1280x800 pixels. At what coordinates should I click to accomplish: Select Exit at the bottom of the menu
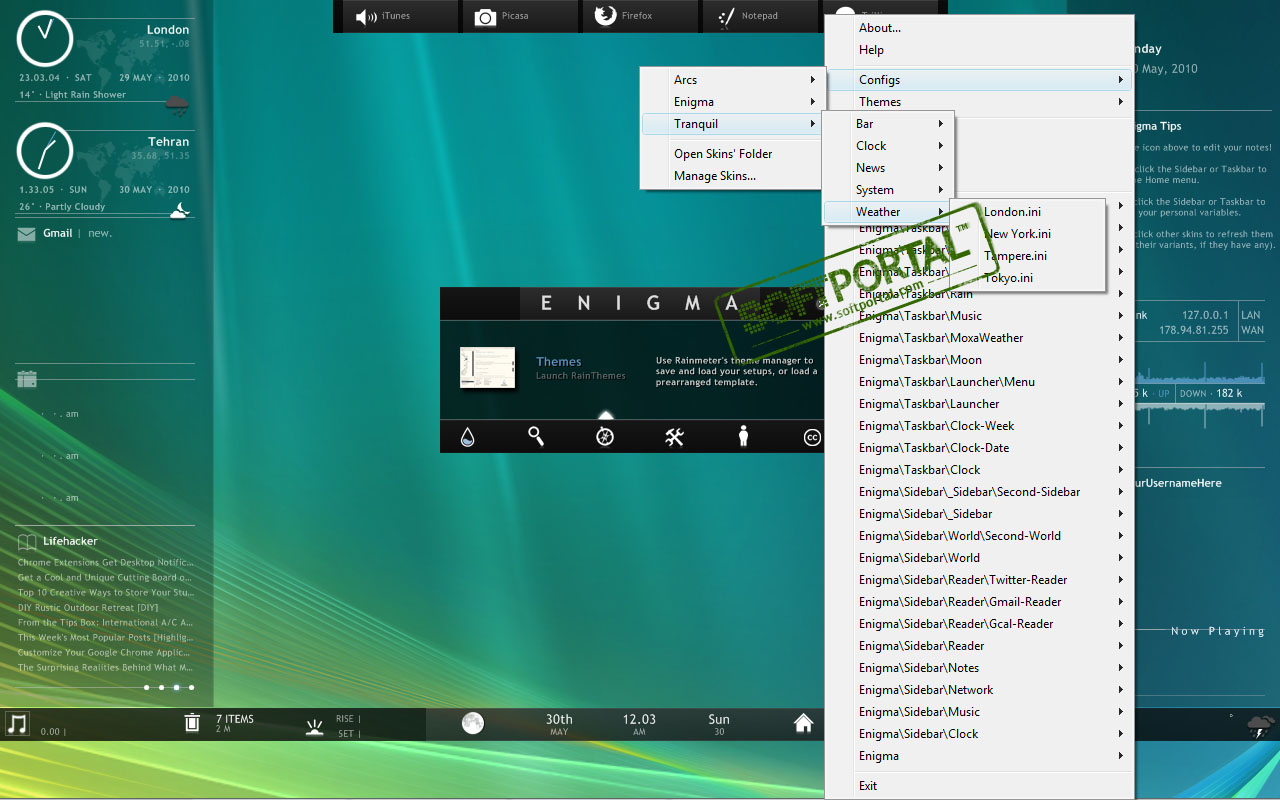[868, 786]
